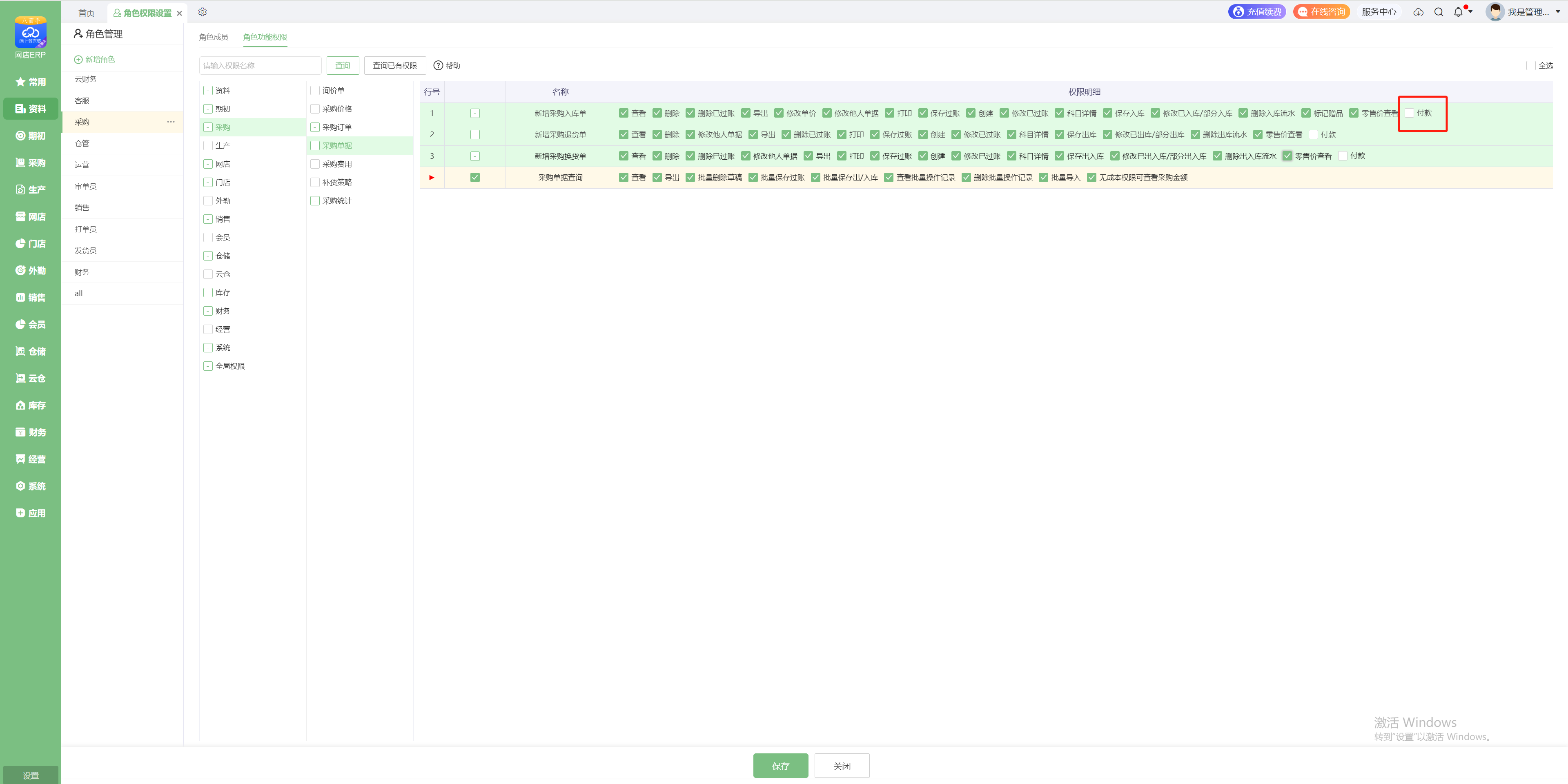Go to the 首页 tab
1568x784 pixels.
(87, 13)
